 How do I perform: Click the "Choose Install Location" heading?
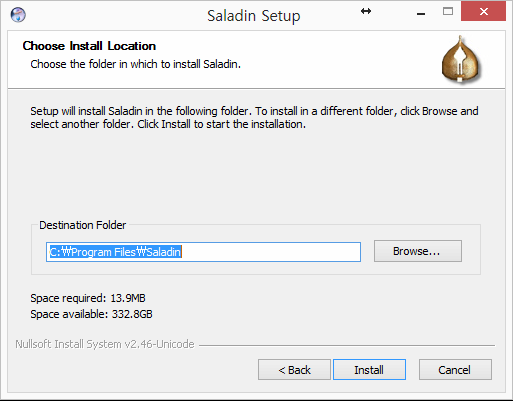click(89, 46)
